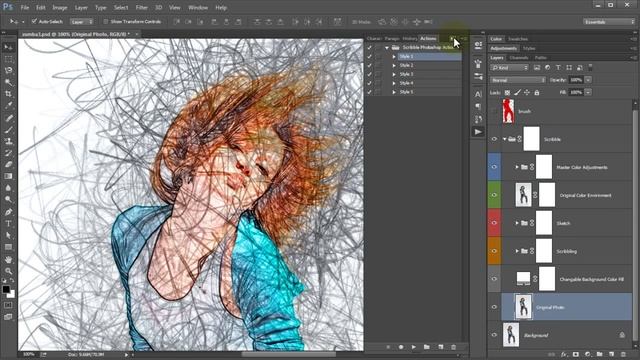This screenshot has height=360, width=640.
Task: Click Create new set folder icon in Actions
Action: [x=427, y=347]
